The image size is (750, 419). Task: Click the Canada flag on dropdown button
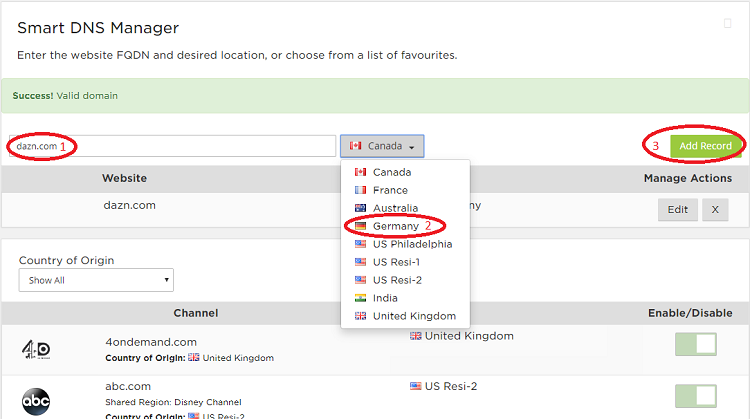click(355, 145)
